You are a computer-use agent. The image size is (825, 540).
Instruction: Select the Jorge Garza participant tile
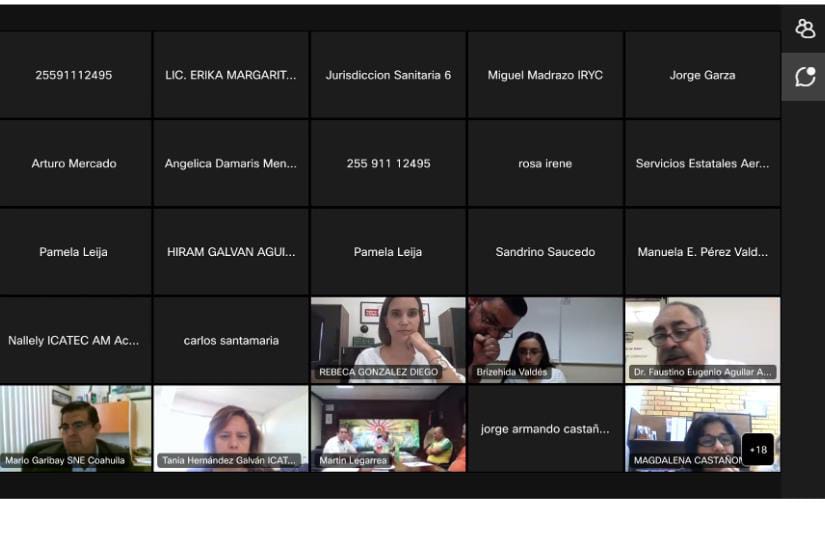coord(702,75)
